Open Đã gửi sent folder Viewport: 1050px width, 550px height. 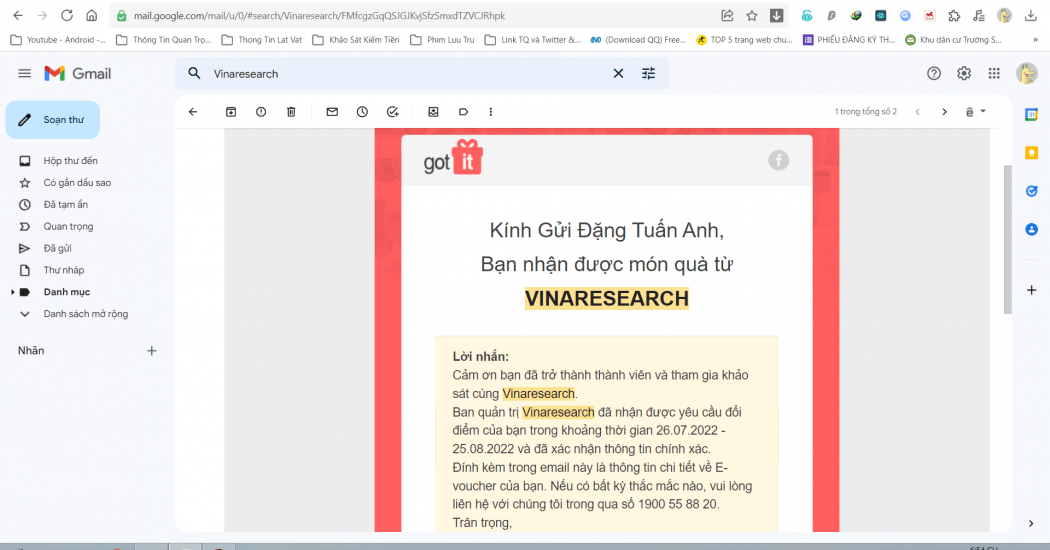tap(58, 248)
